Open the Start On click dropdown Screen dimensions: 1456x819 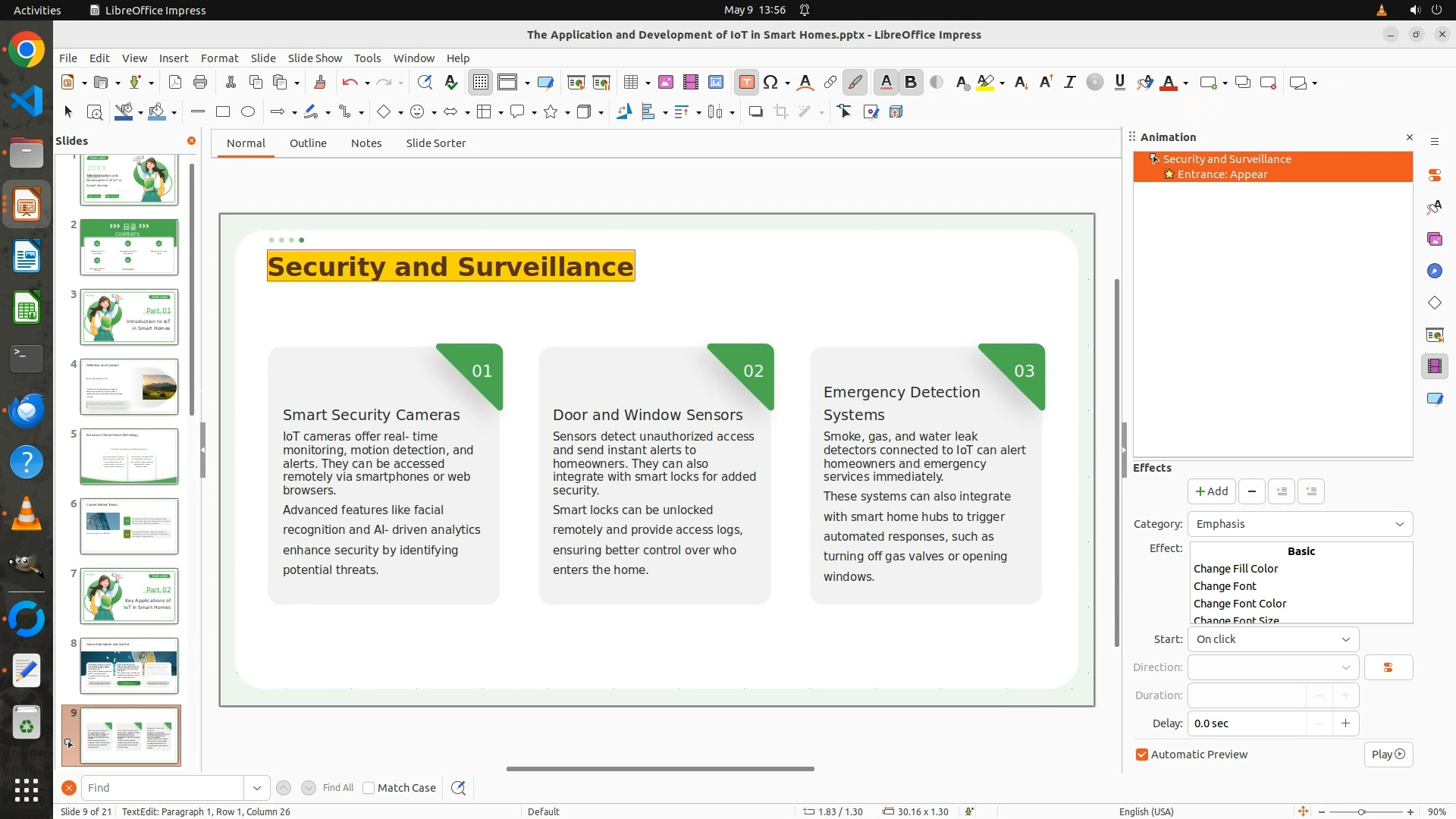(x=1272, y=639)
